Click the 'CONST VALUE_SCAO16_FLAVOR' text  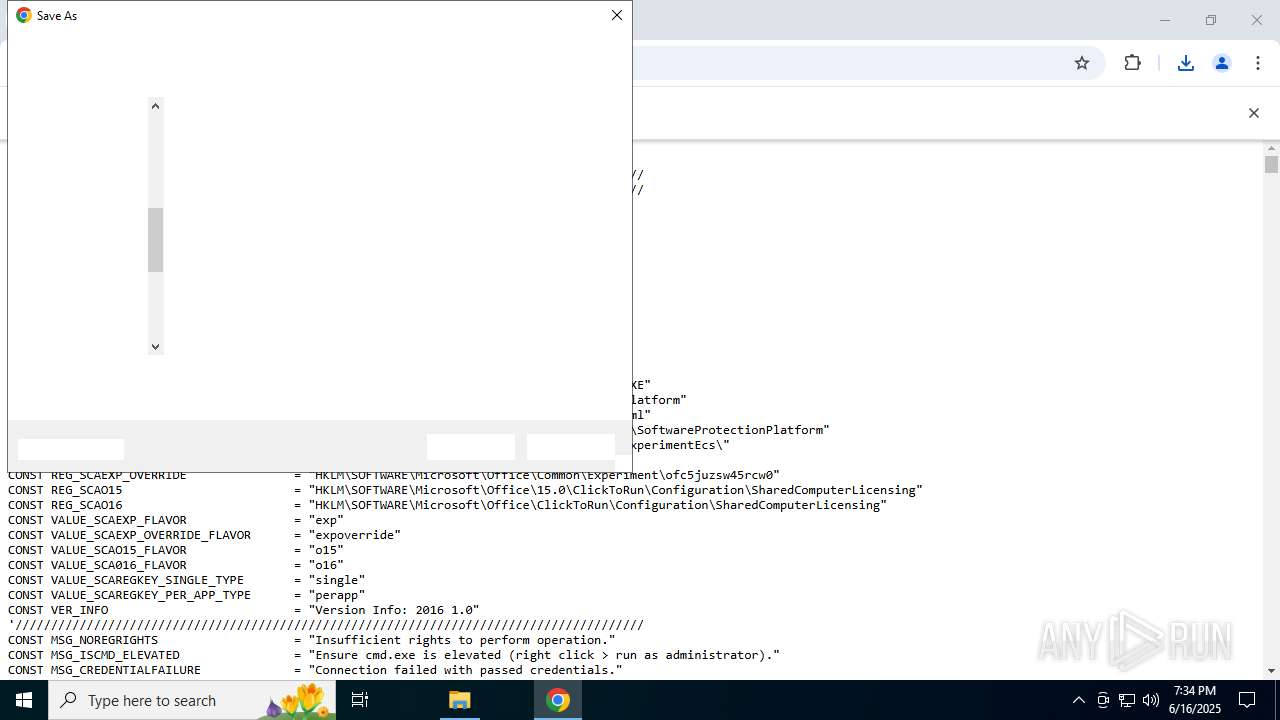point(97,565)
